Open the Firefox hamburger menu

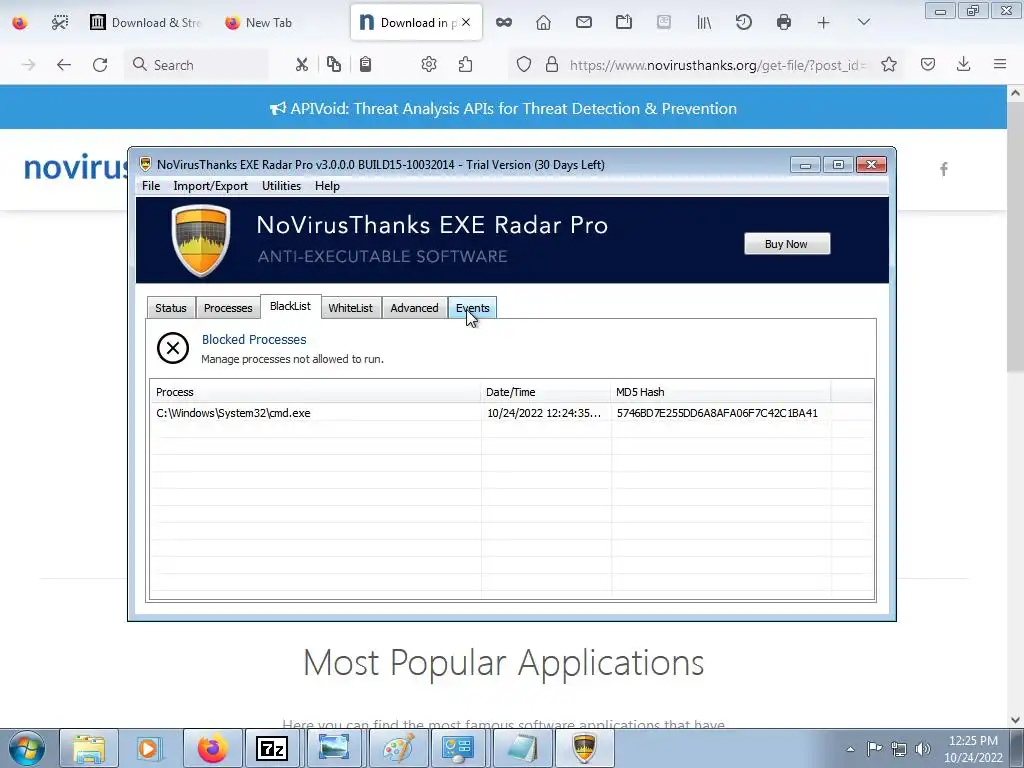point(1000,65)
